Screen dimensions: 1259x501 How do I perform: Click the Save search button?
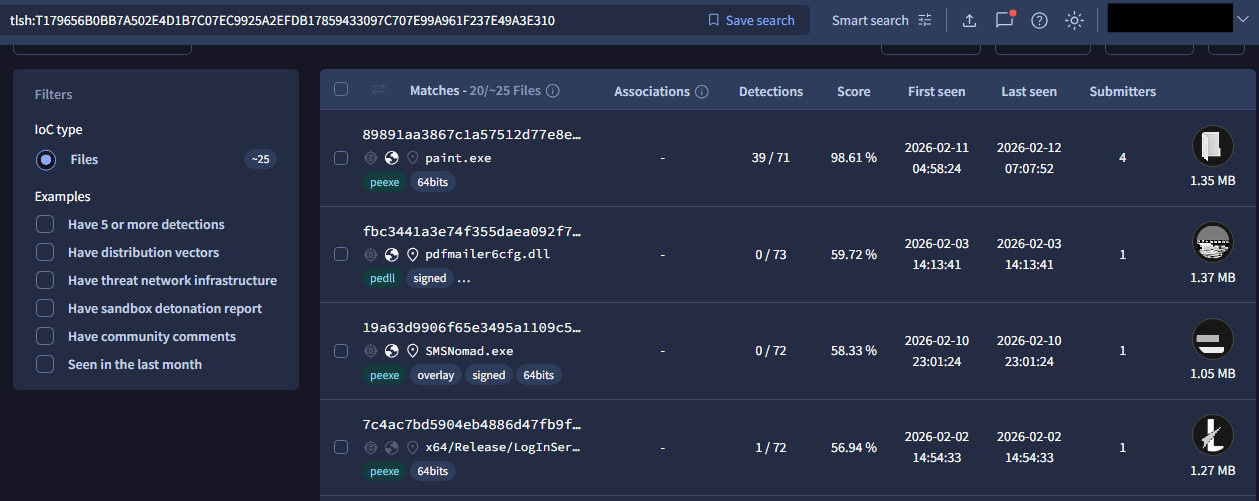751,20
